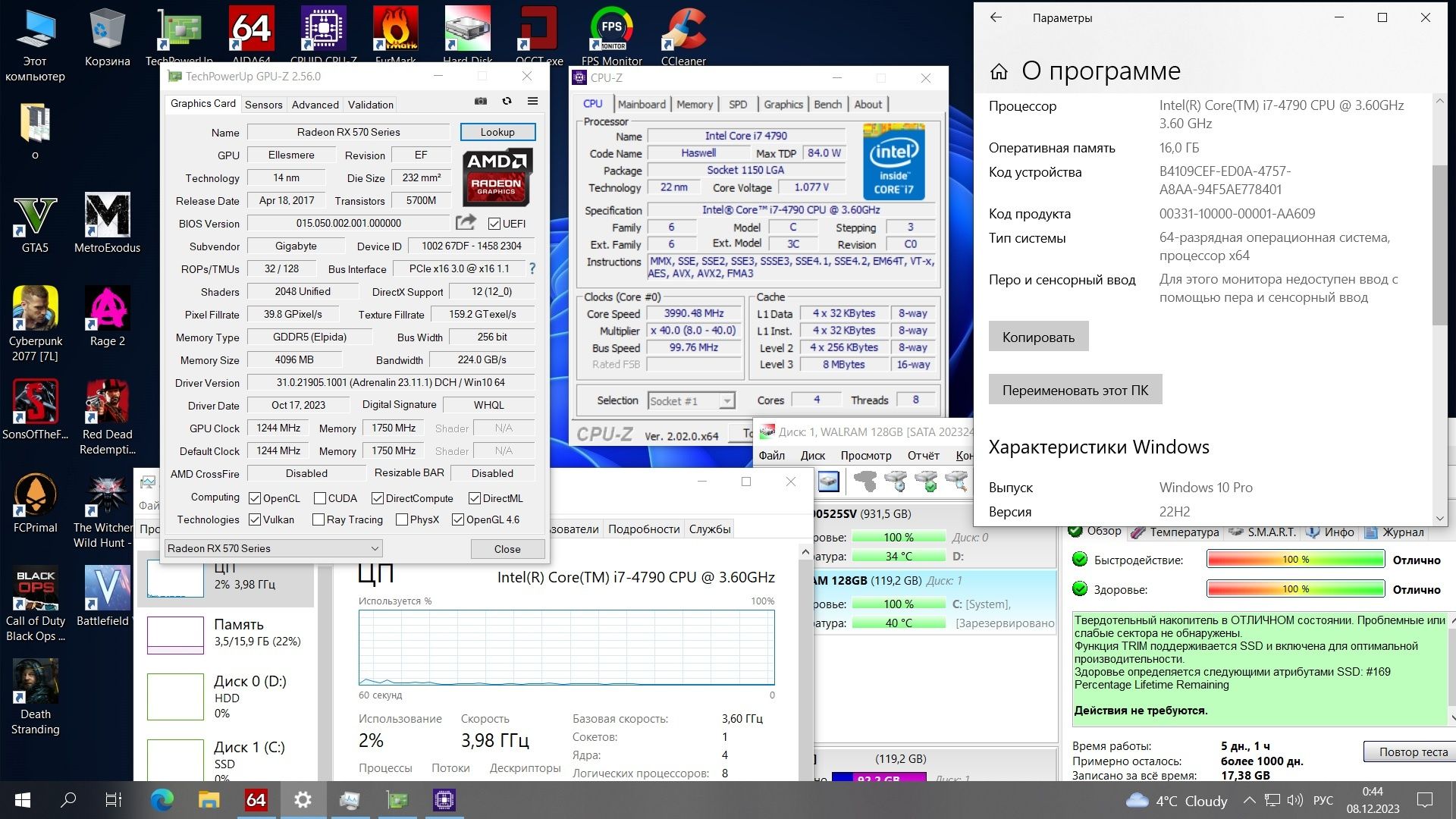This screenshot has width=1456, height=819.
Task: Open the taskbar search magnifier
Action: tap(68, 800)
